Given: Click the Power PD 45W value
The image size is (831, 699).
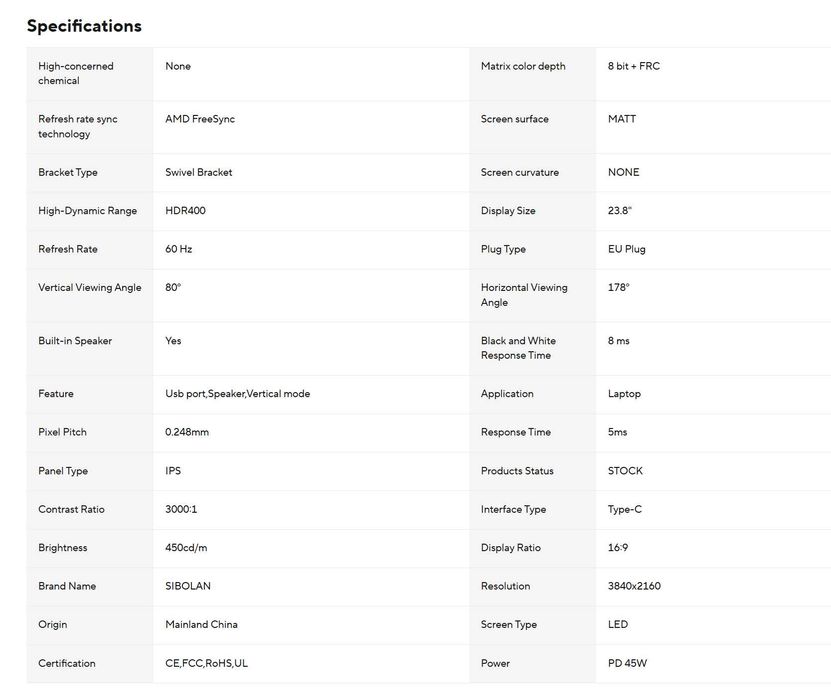Looking at the screenshot, I should pos(627,663).
